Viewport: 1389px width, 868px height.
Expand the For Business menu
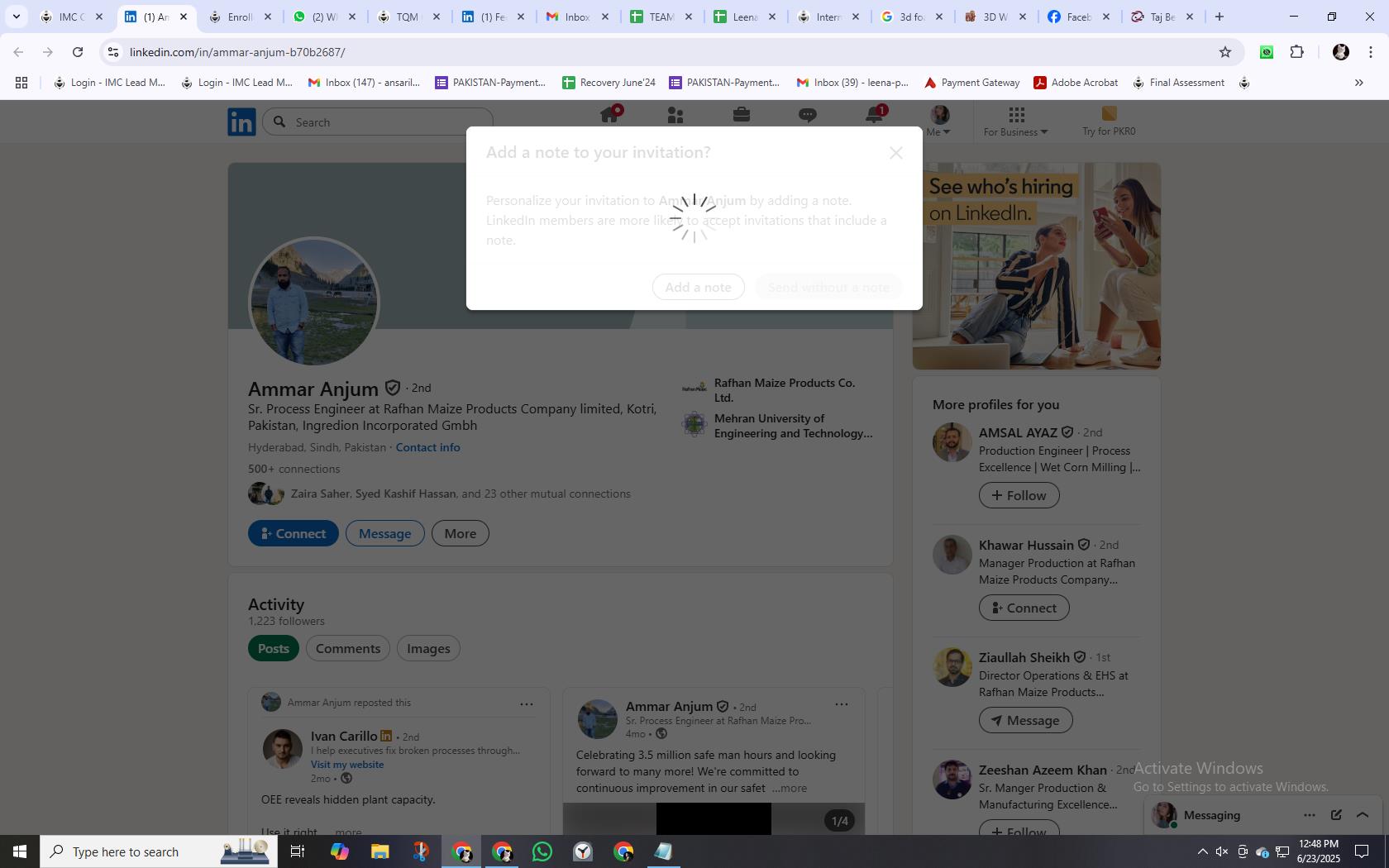(x=1016, y=122)
